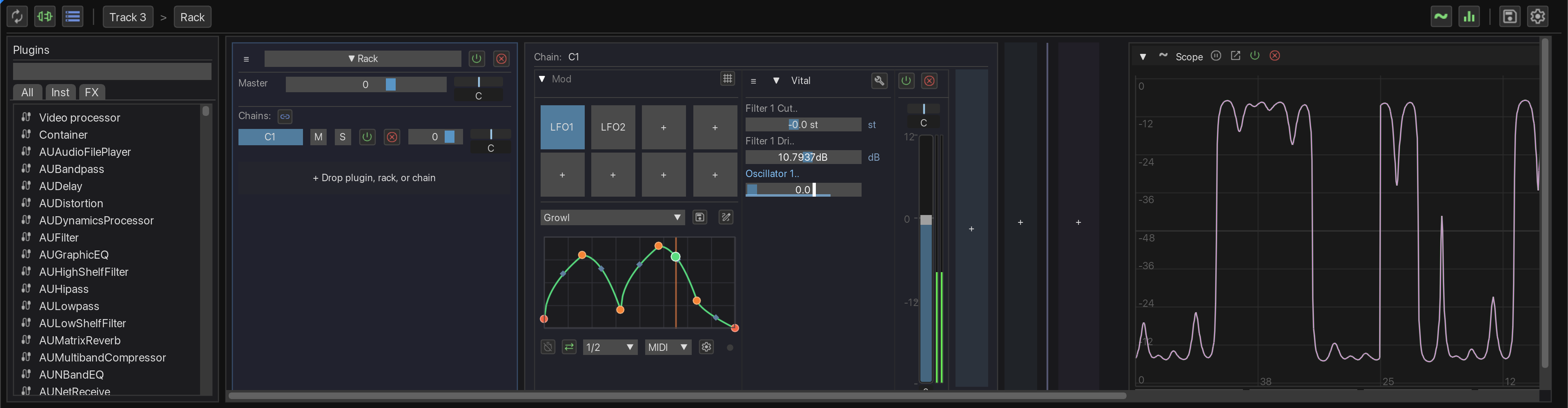The image size is (1568, 408).
Task: Click the signal flow graph icon in top toolbar
Action: (45, 16)
